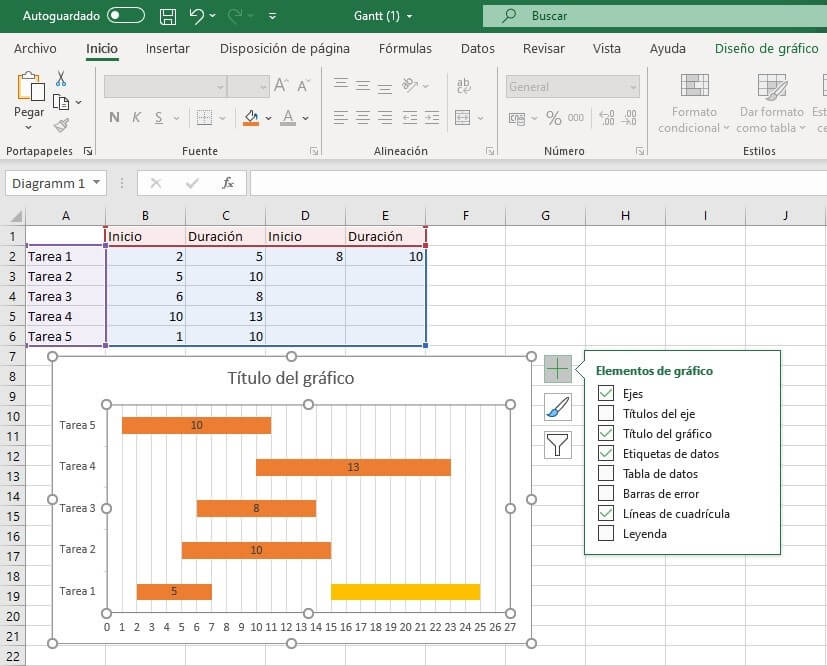The width and height of the screenshot is (827, 666).
Task: Open the Fuente dialog launcher
Action: tap(314, 151)
